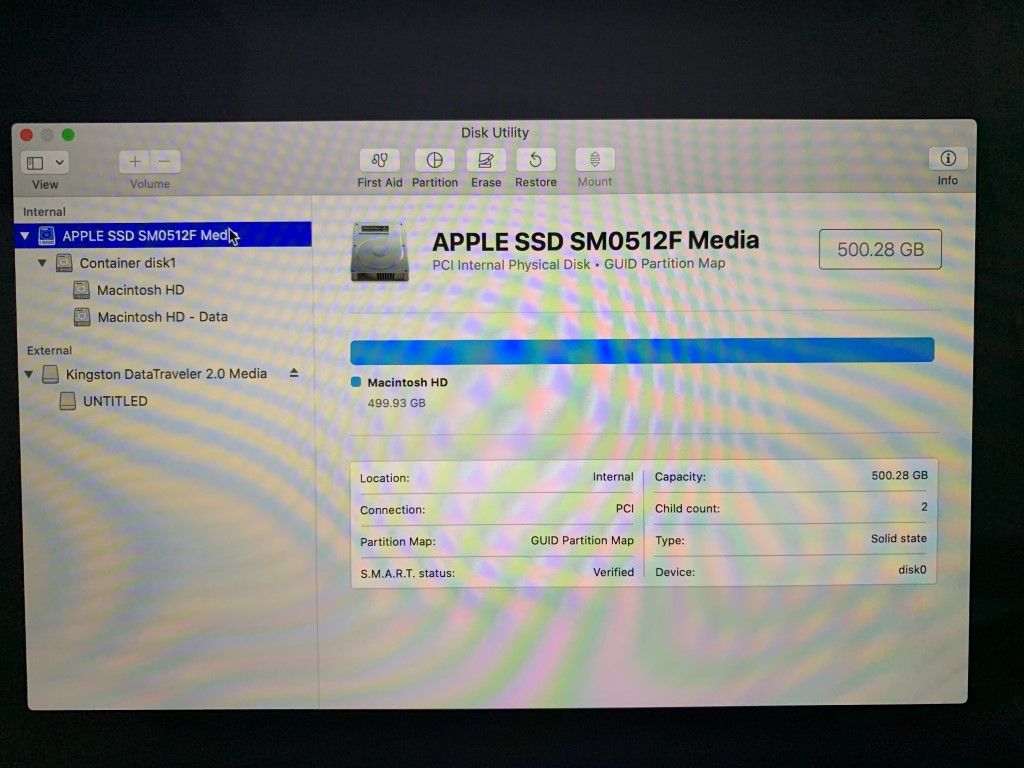The width and height of the screenshot is (1024, 768).
Task: Click the Disk Utility window title
Action: coord(495,133)
